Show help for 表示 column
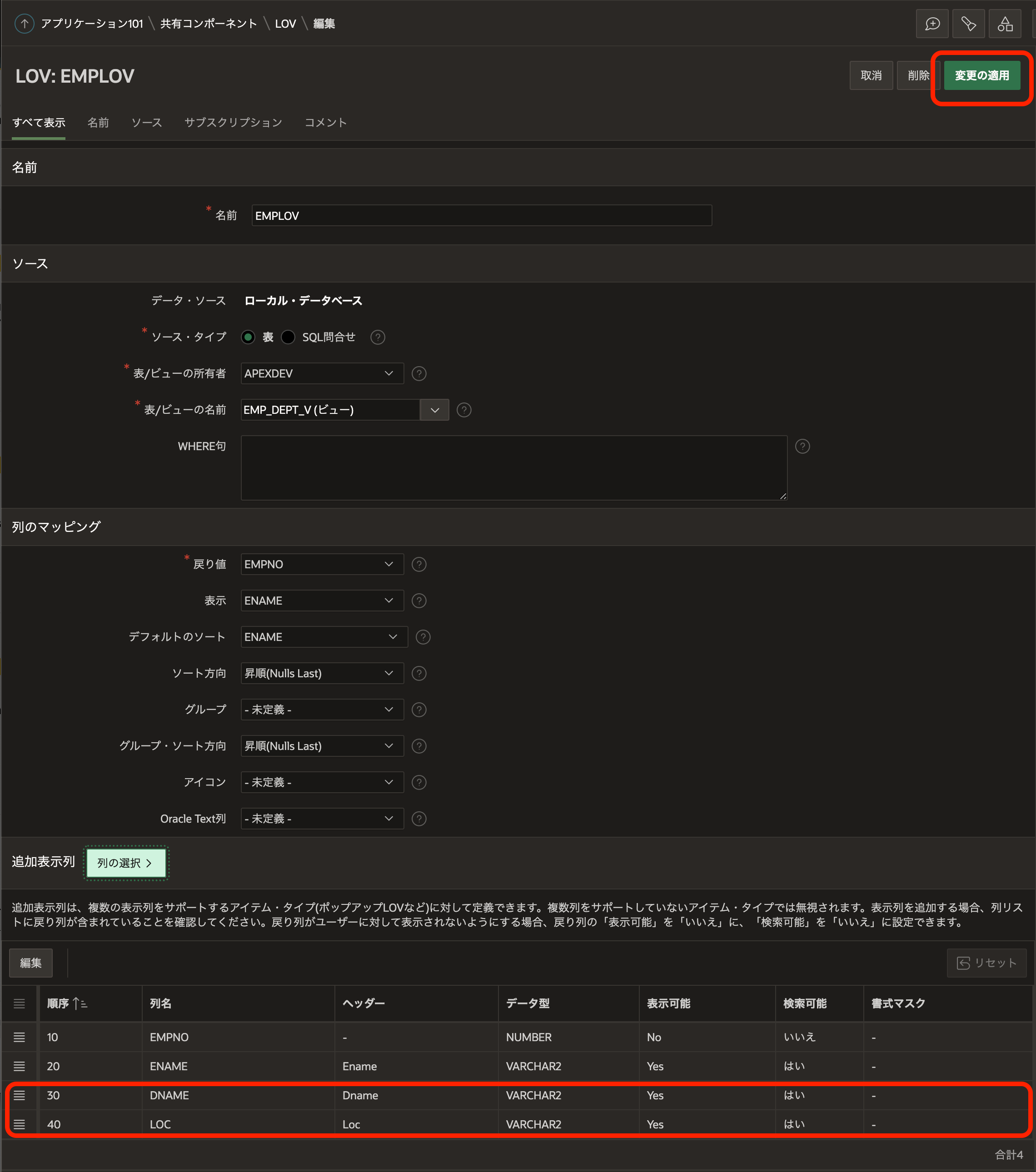Screen dimensions: 1036x1172 tap(419, 601)
